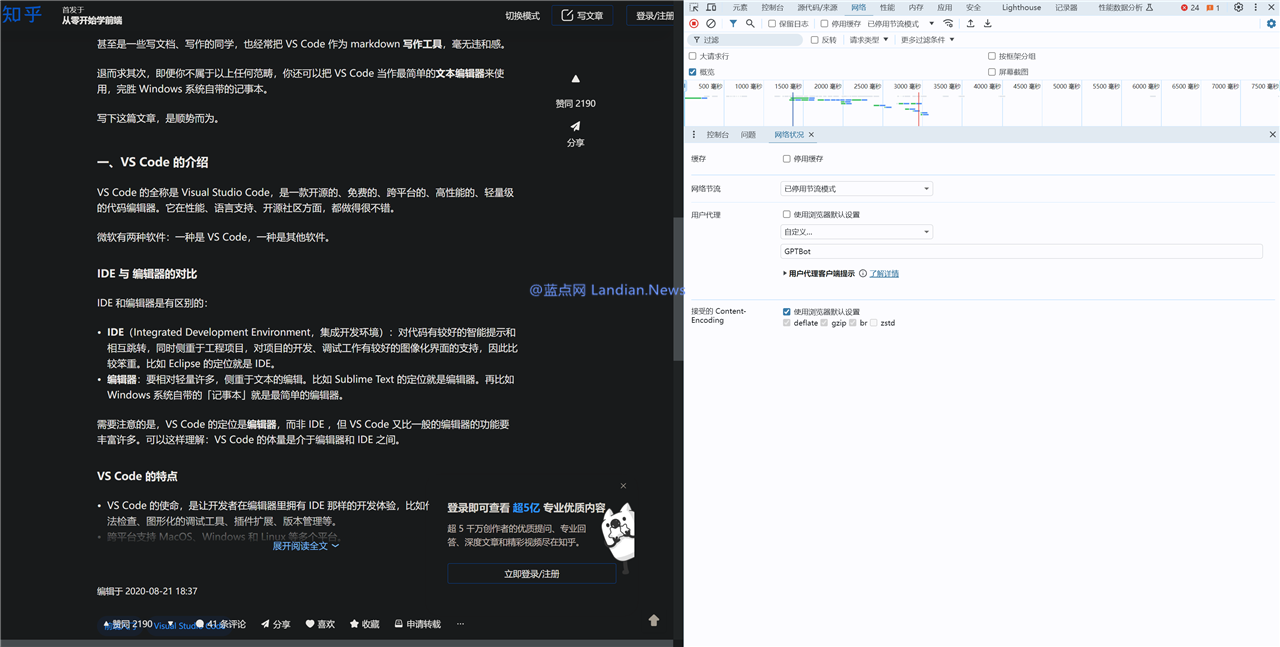
Task: Click 收藏 star in bottom action bar
Action: coord(364,624)
